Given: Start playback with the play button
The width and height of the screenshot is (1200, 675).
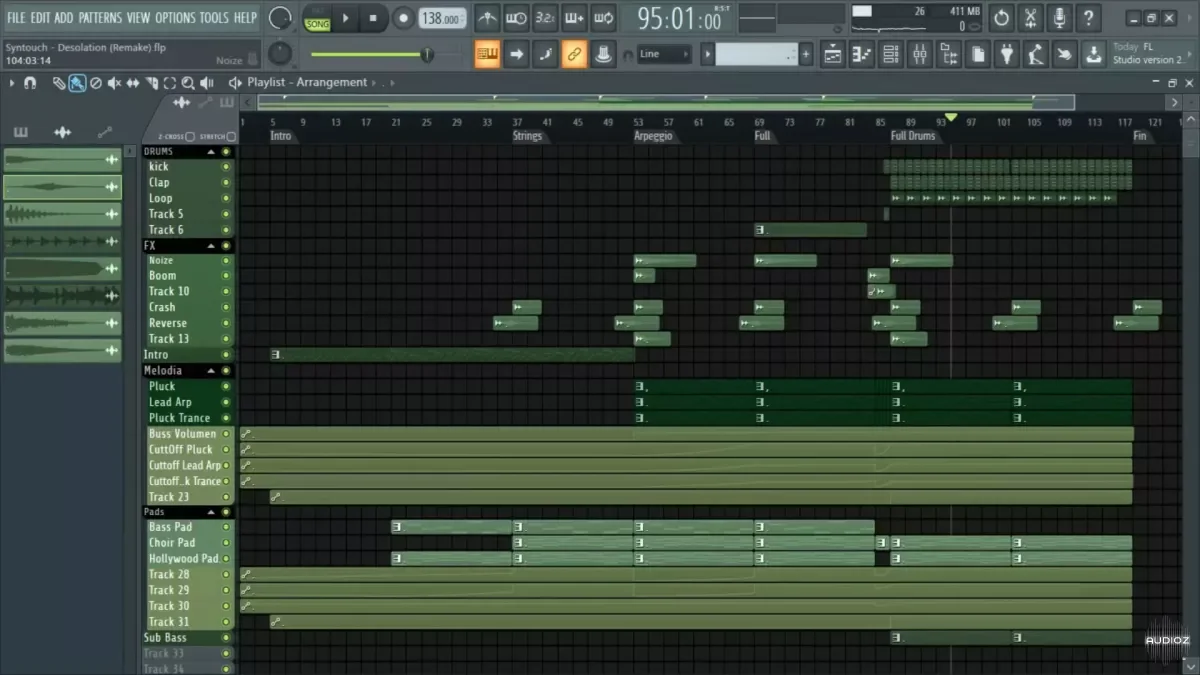Looking at the screenshot, I should (x=346, y=18).
